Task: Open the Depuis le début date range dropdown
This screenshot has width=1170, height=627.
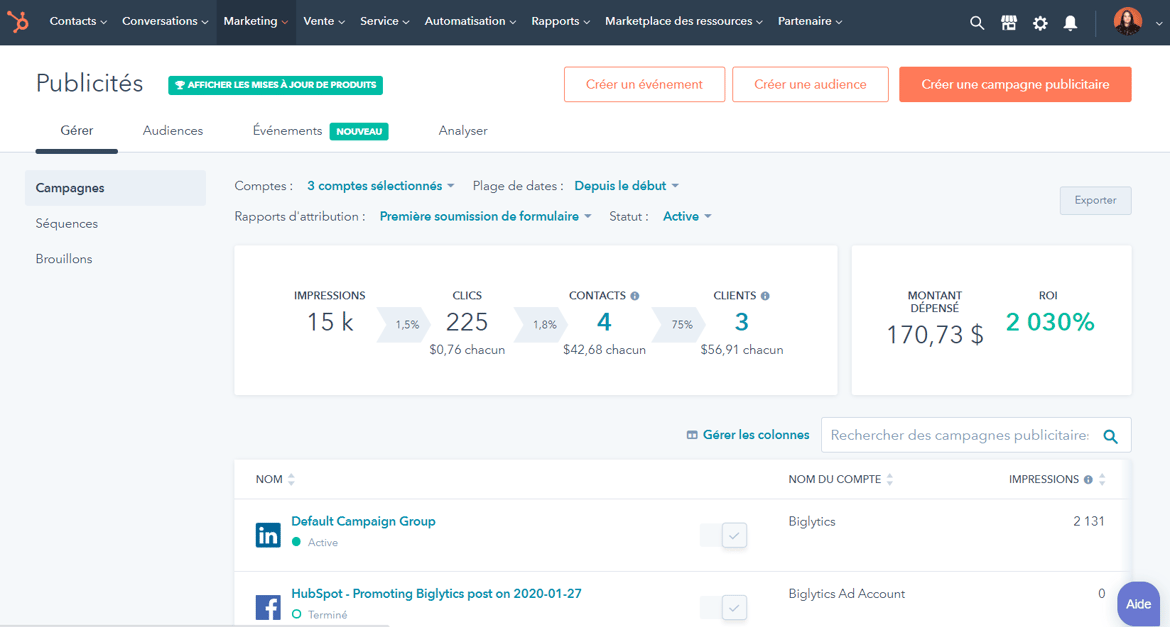Action: tap(626, 186)
